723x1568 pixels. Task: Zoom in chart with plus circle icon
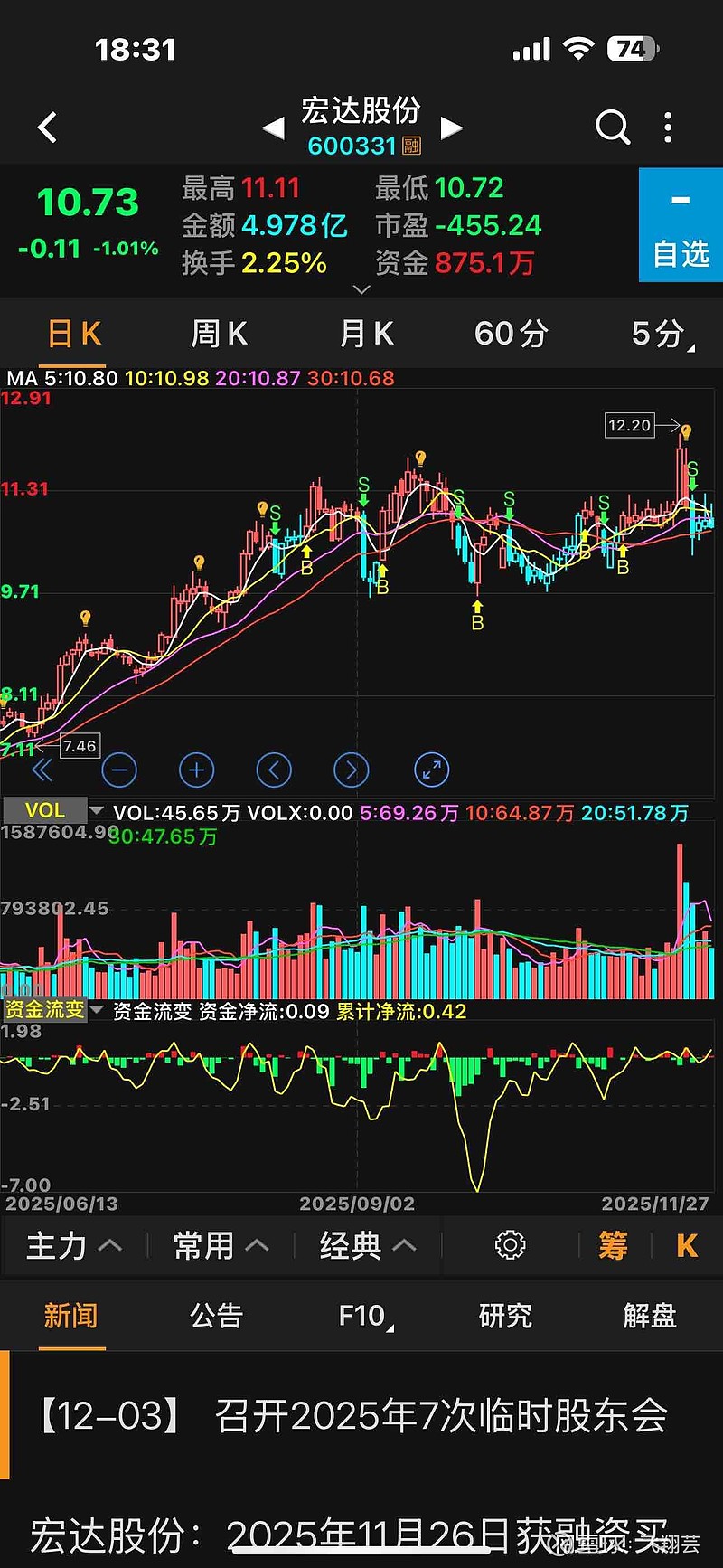[x=196, y=770]
